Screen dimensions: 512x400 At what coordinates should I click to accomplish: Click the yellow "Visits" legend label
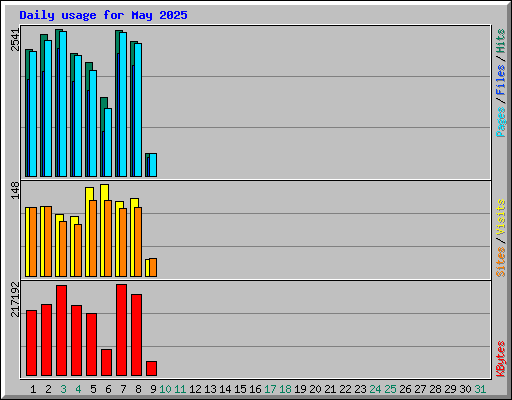[x=501, y=218]
